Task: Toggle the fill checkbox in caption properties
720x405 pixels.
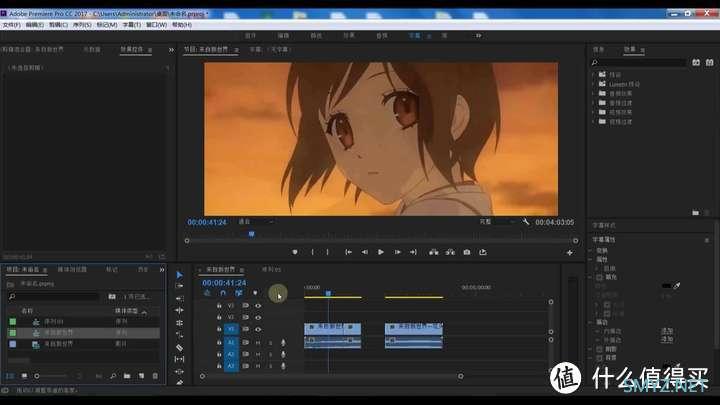Action: pos(599,277)
